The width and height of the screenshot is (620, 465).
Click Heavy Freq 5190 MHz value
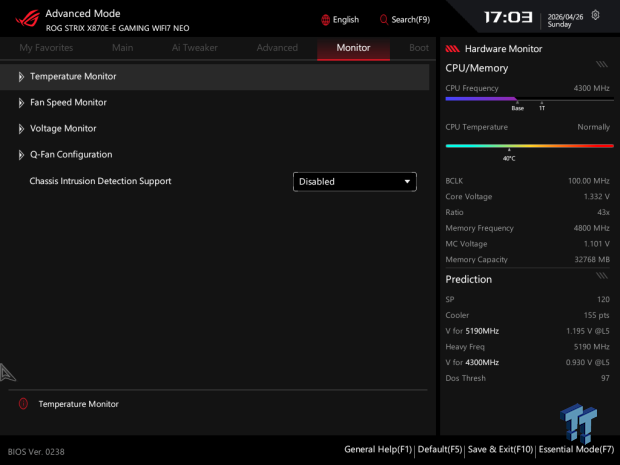point(592,347)
